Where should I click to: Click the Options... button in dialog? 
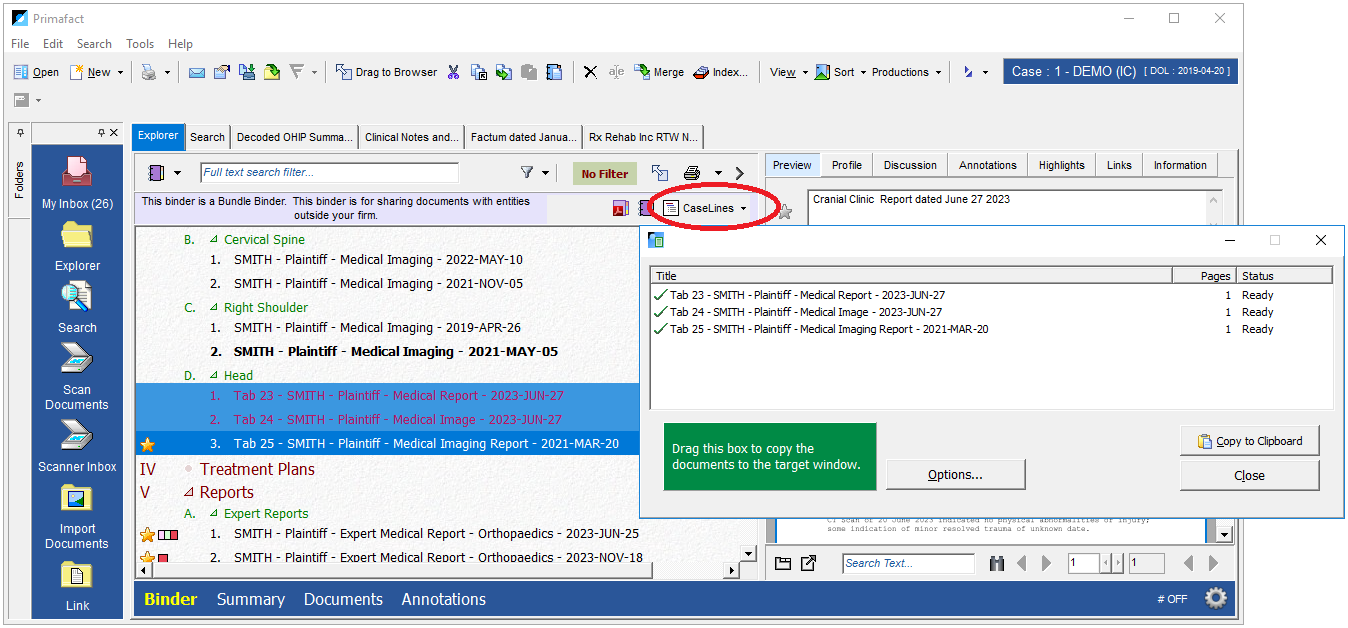[955, 475]
